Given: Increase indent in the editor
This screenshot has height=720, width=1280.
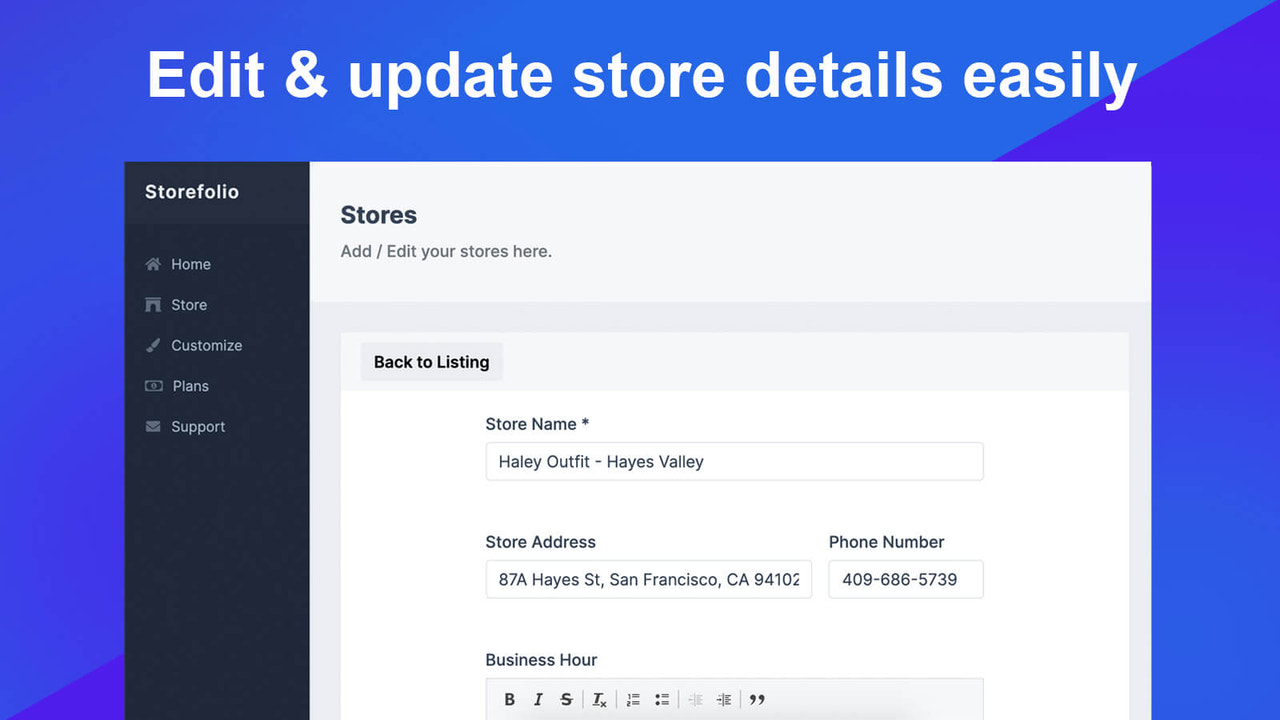Looking at the screenshot, I should (x=724, y=699).
